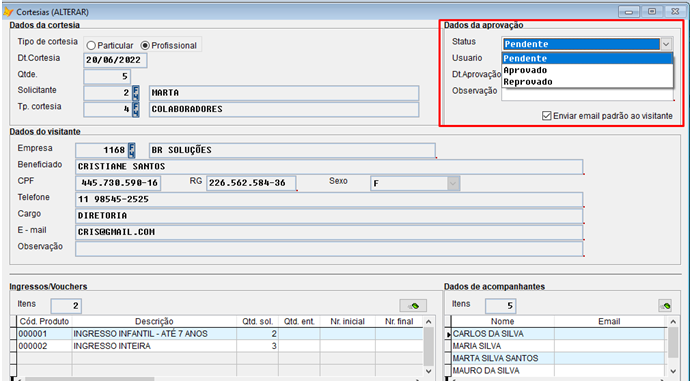690x386 pixels.
Task: Open the Sexo dropdown
Action: 453,183
